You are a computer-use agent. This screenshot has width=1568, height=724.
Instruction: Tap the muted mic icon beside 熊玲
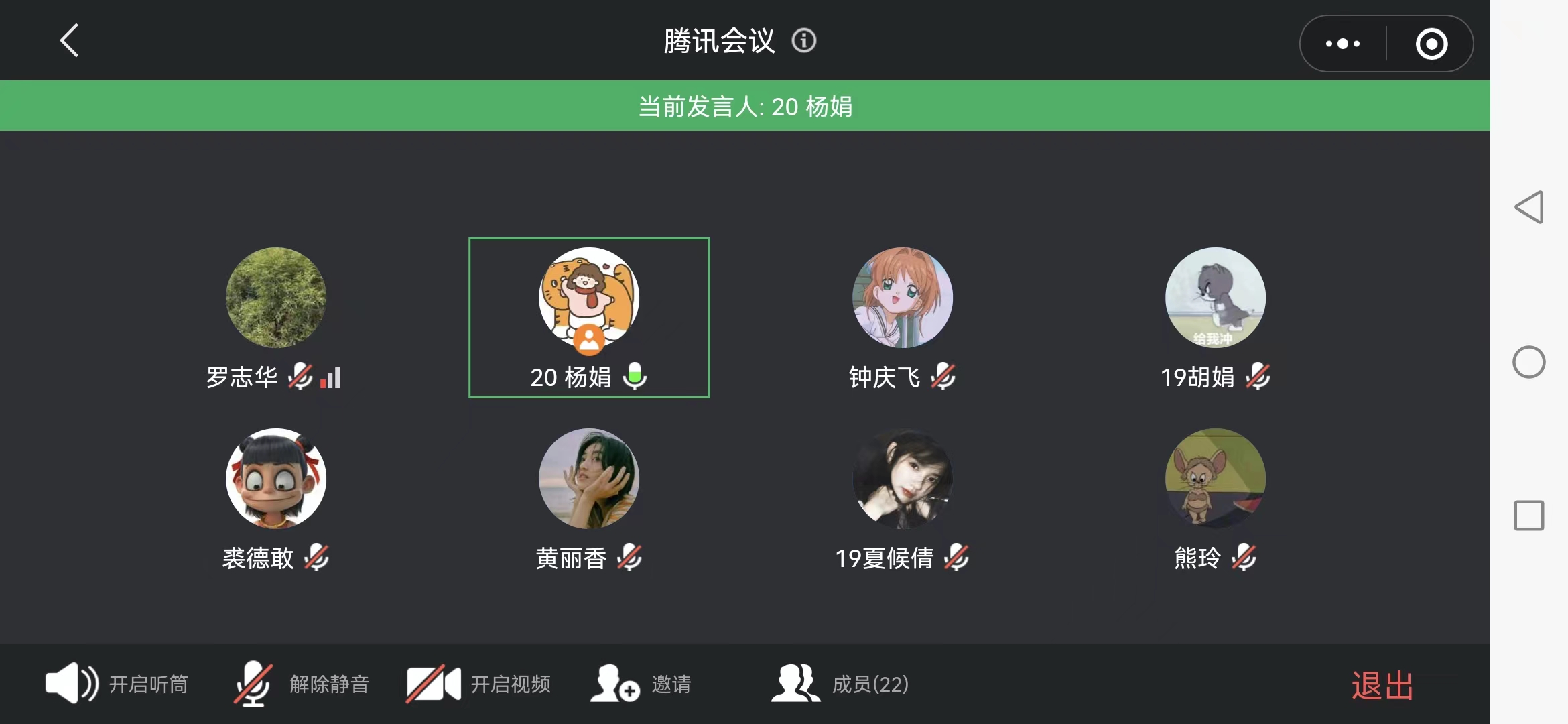pos(1244,558)
